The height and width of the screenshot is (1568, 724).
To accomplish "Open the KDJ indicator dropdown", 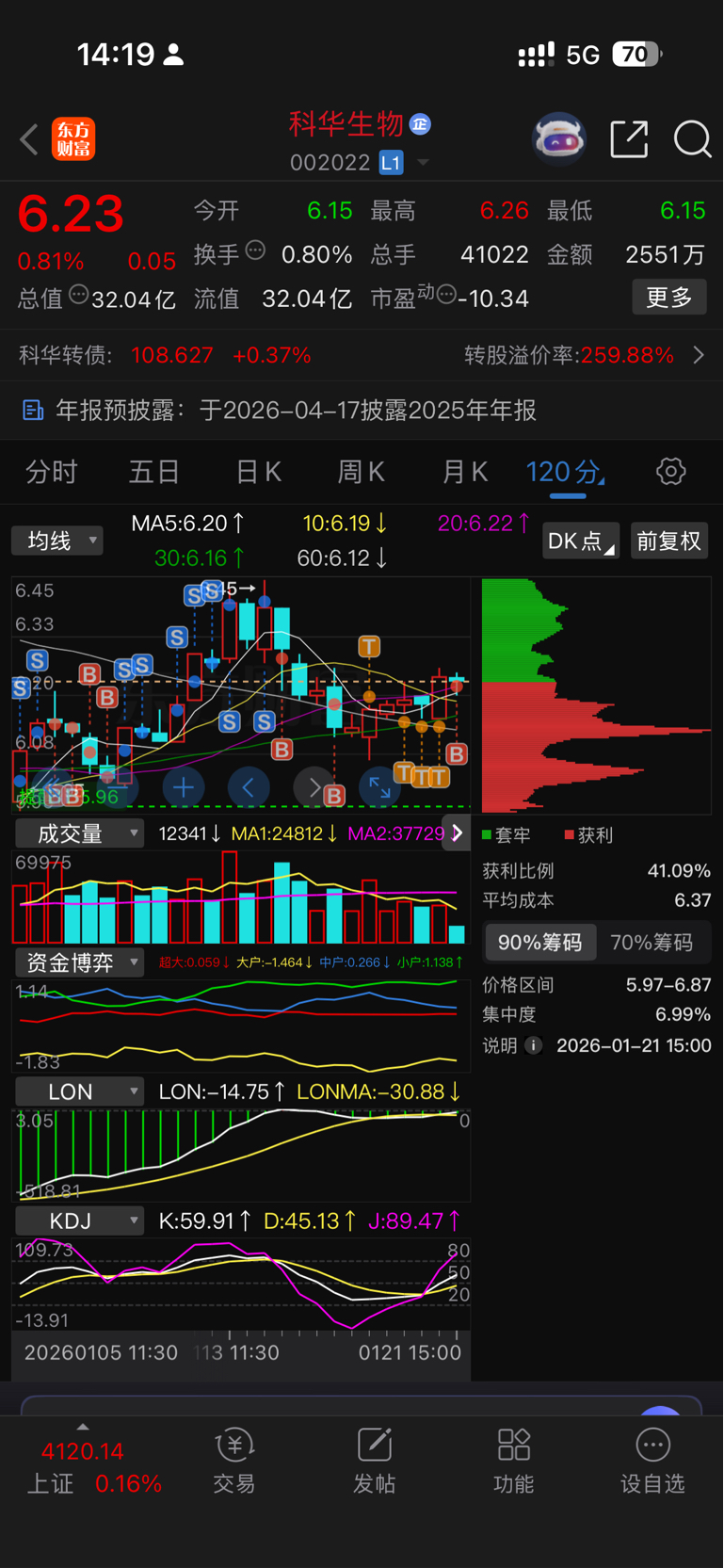I will coord(79,1221).
